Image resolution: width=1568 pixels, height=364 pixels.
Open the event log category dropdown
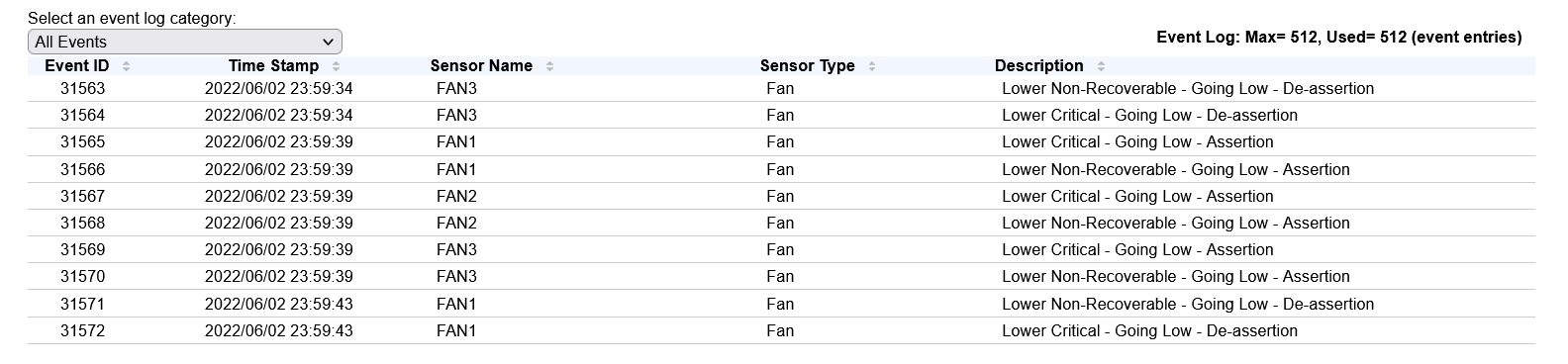(x=185, y=42)
